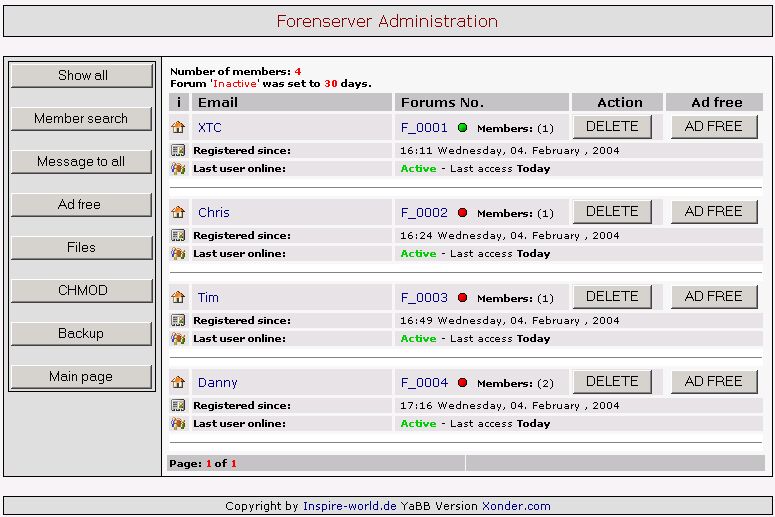This screenshot has height=517, width=775.
Task: Select registration icon in Chris's entry
Action: [178, 235]
